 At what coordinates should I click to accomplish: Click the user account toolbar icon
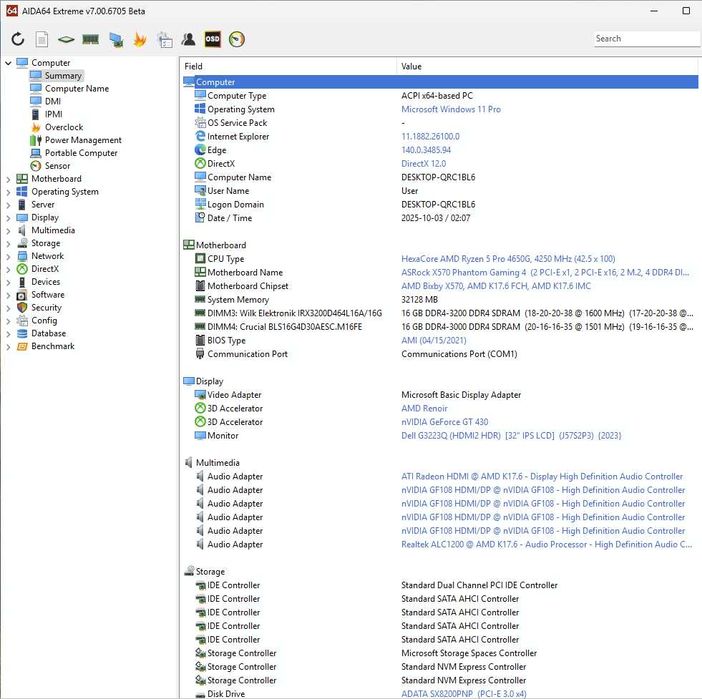point(188,39)
